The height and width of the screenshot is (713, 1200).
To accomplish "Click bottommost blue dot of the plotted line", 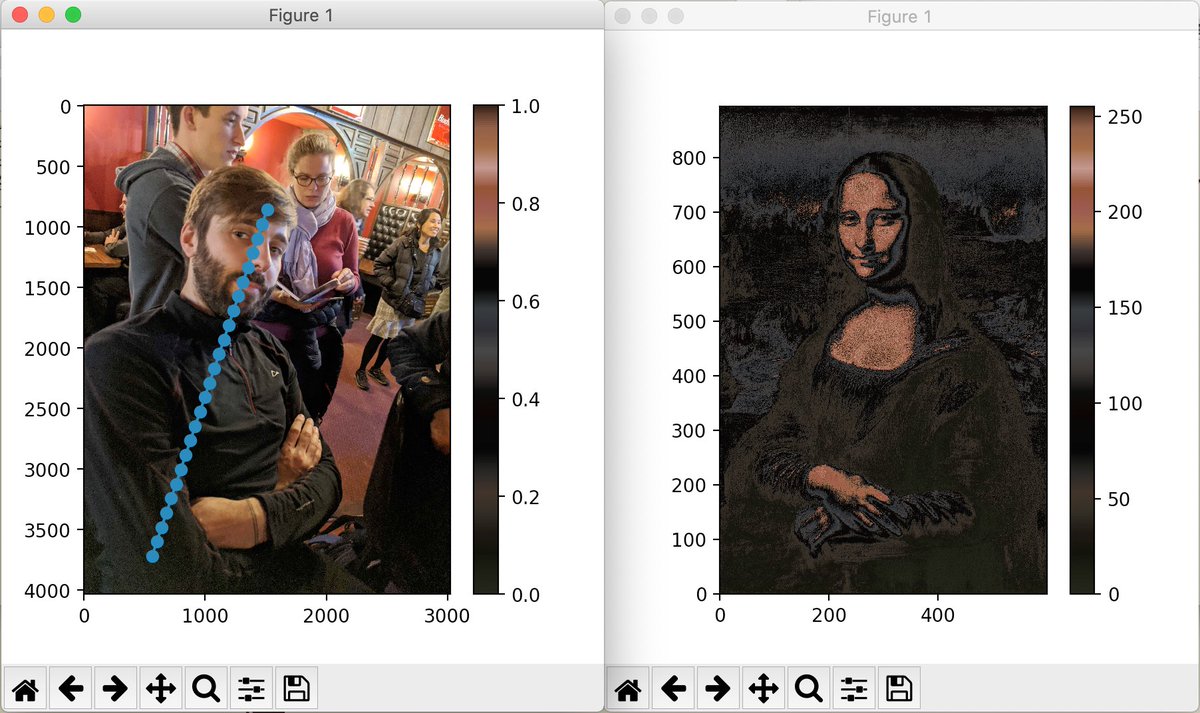I will coord(152,556).
